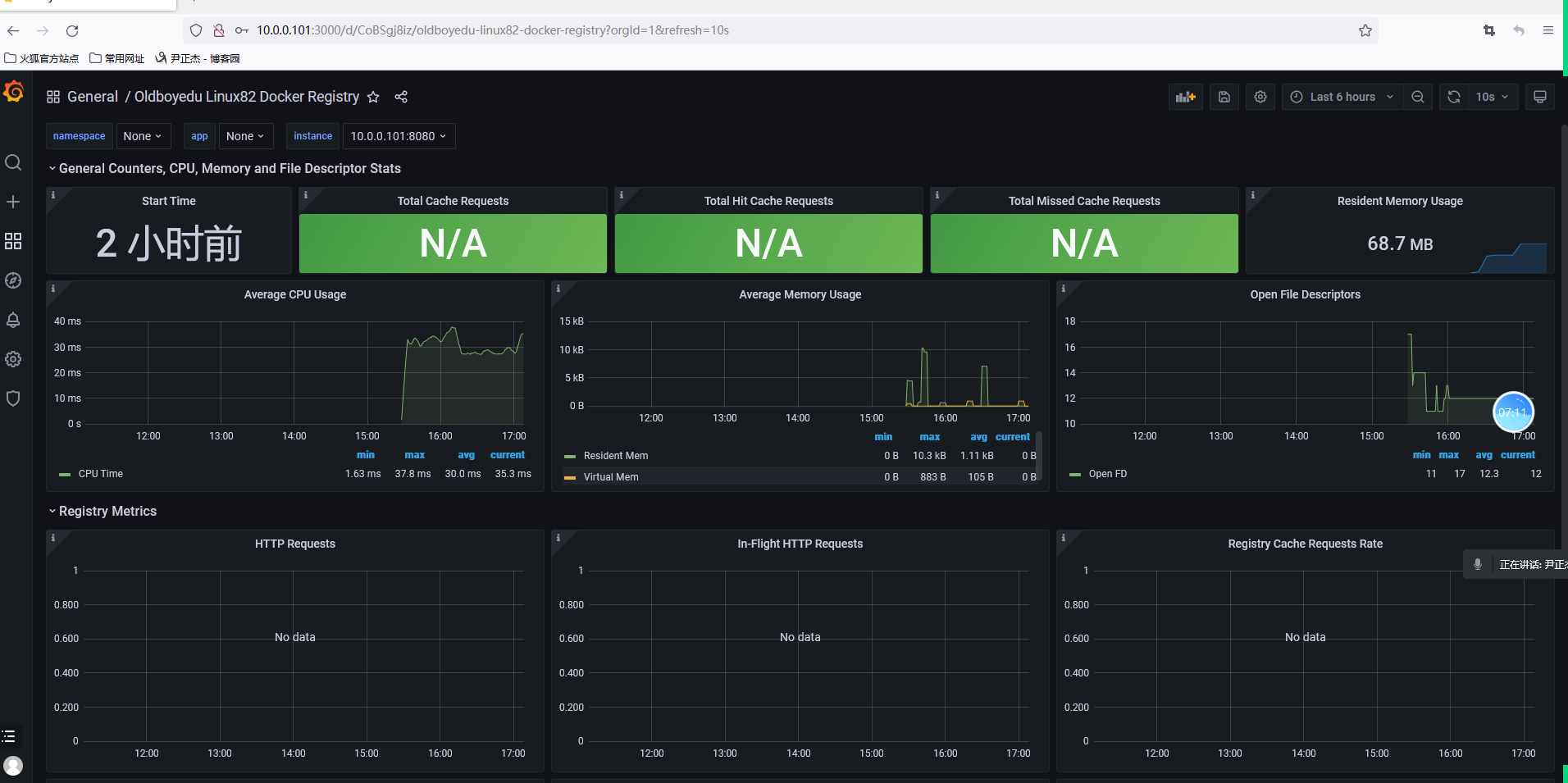The image size is (1568, 783).
Task: Open the instance 10.0.0.101:8080 dropdown
Action: coord(399,136)
